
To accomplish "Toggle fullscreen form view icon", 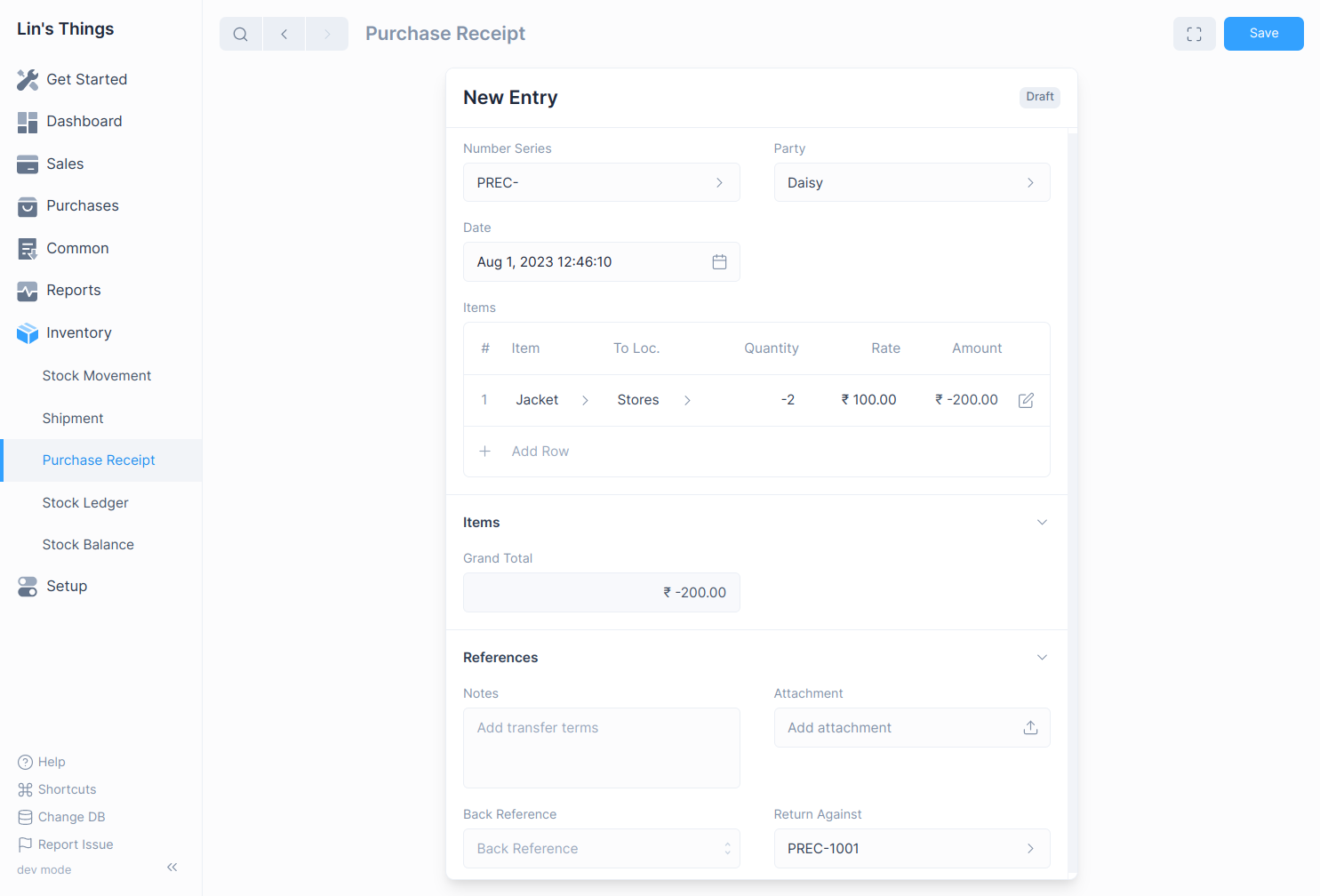I will coord(1194,34).
